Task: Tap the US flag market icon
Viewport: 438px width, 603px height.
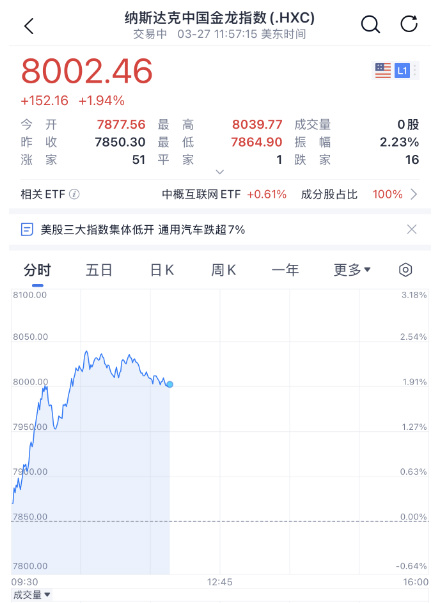Action: pyautogui.click(x=383, y=71)
